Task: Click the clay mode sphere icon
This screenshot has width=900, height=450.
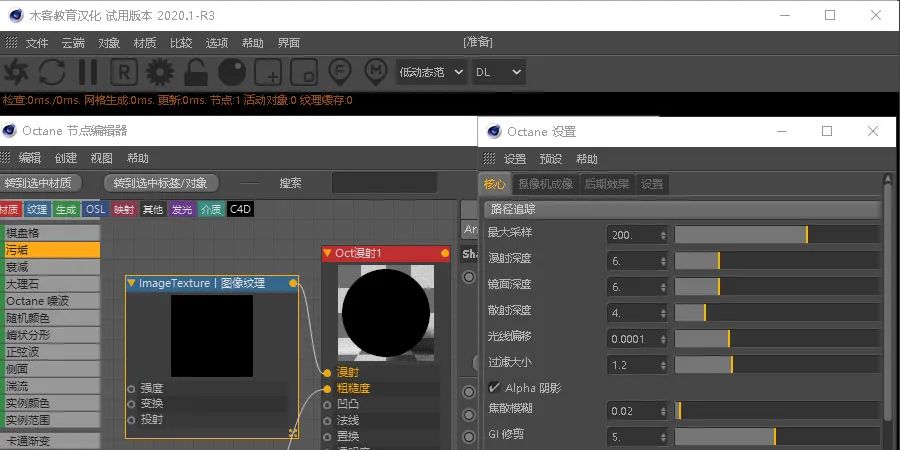Action: coord(232,72)
